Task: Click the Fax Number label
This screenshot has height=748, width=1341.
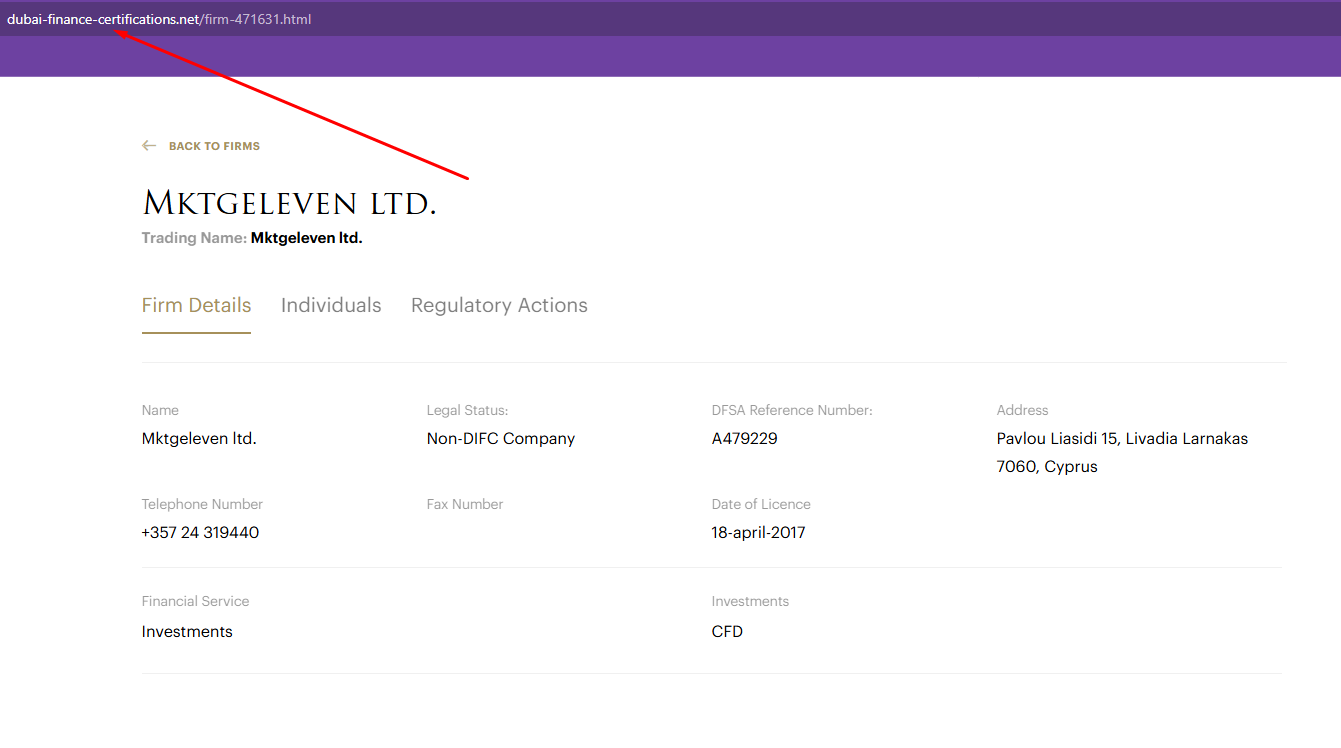Action: click(x=465, y=504)
